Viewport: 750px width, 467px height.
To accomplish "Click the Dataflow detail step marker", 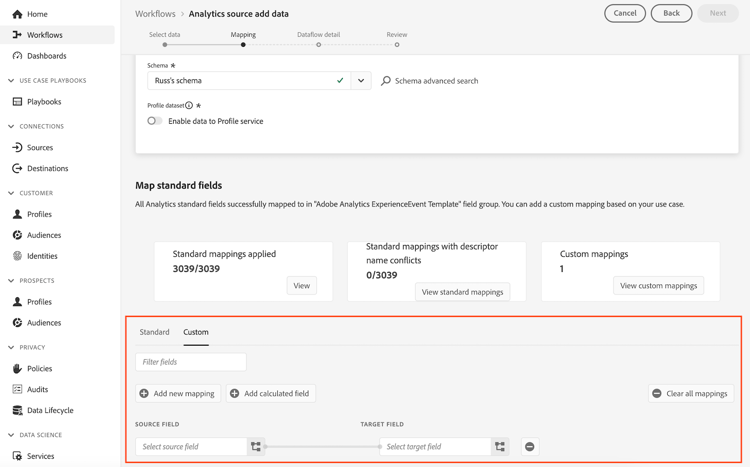I will coord(319,45).
